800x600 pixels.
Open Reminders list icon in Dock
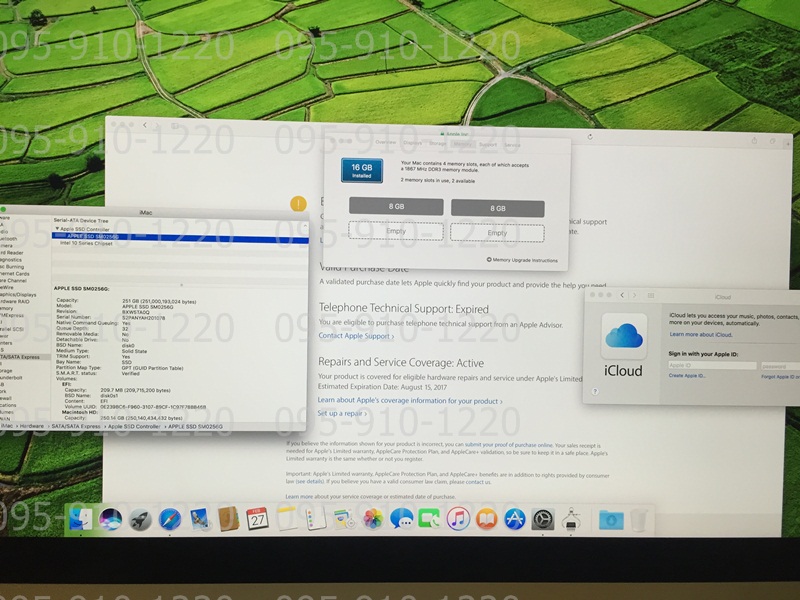point(316,519)
